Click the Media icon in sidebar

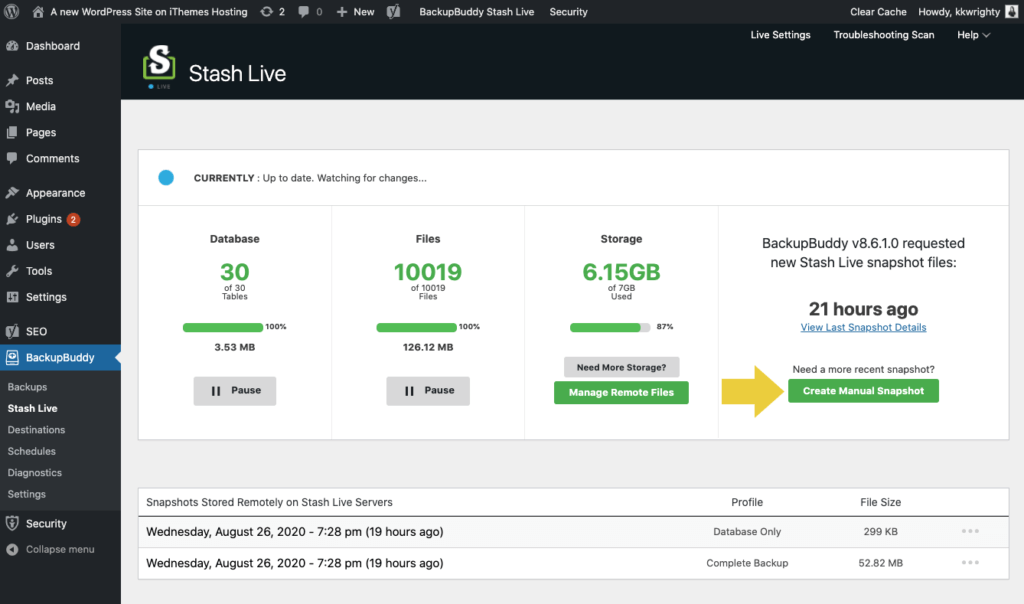[x=12, y=106]
